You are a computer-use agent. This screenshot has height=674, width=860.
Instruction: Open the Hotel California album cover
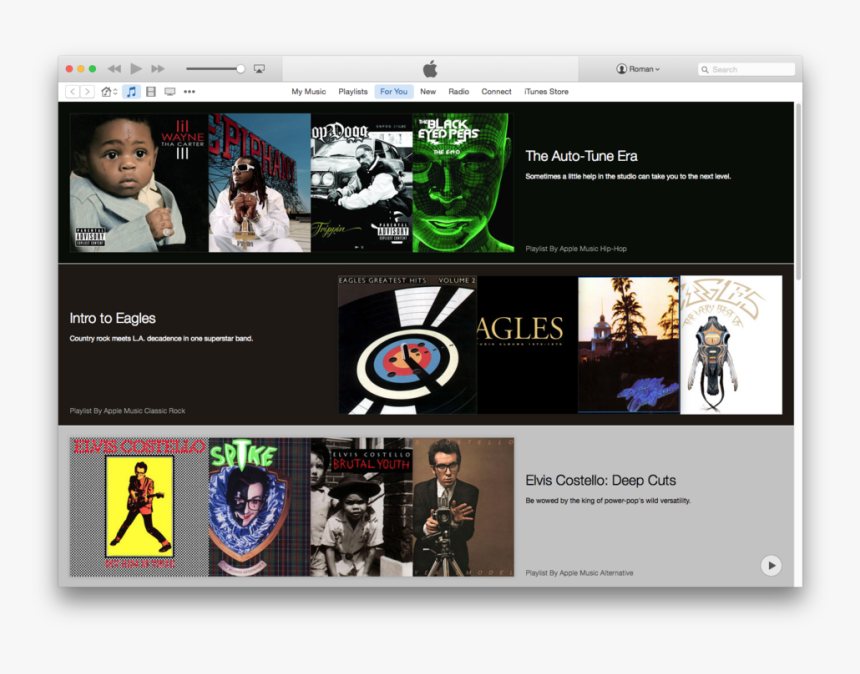(x=629, y=345)
